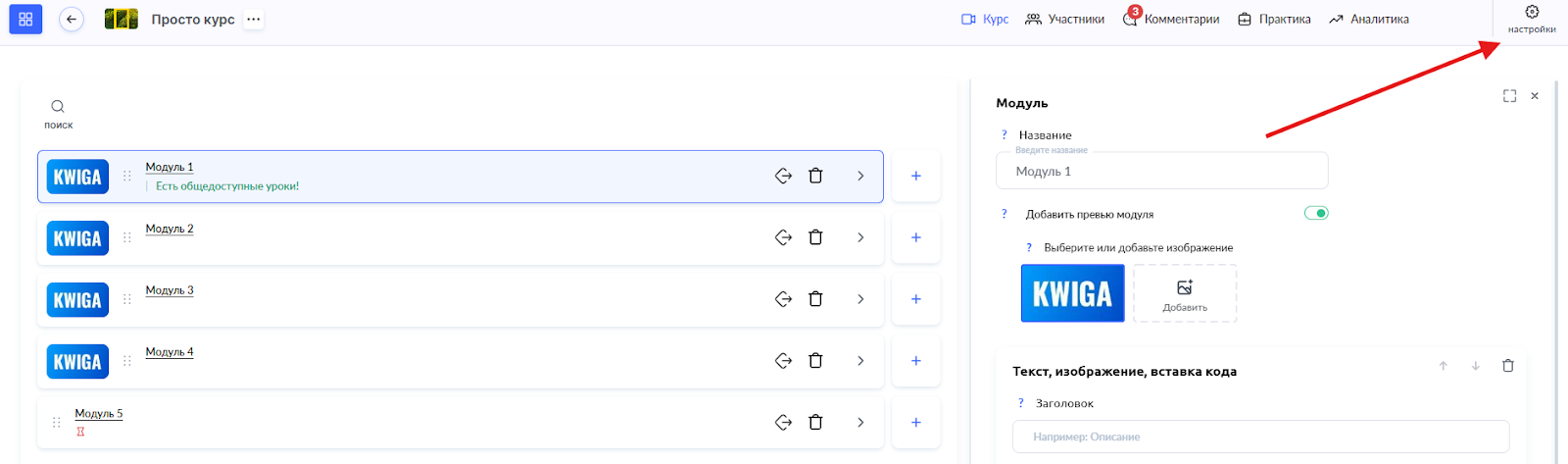1568x464 pixels.
Task: Click the Добавить image button
Action: 1185,293
